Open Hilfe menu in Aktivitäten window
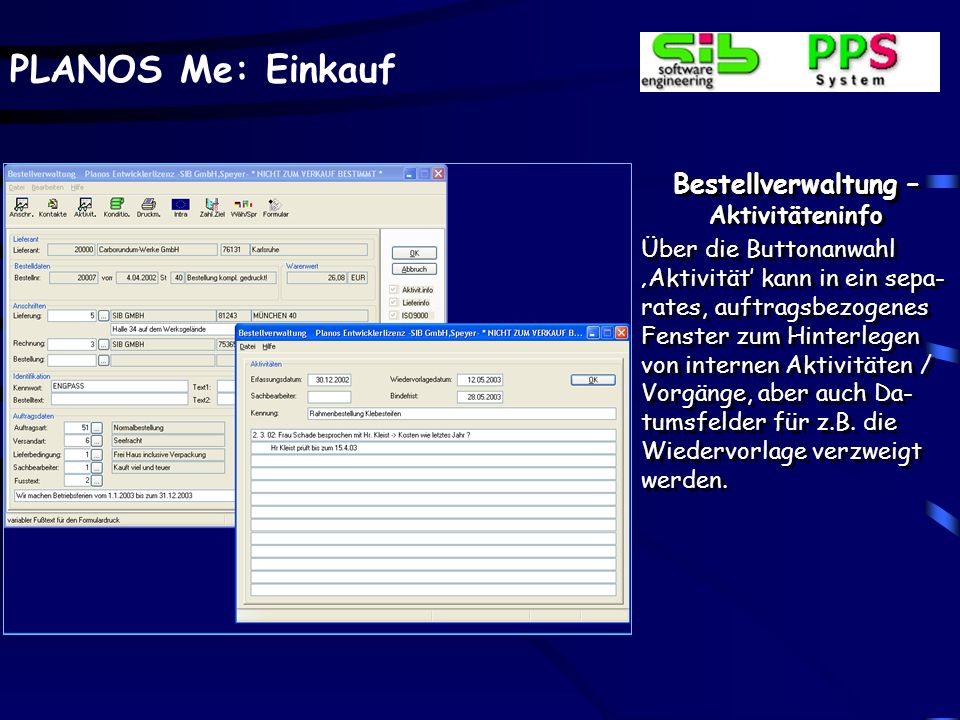Viewport: 960px width, 720px height. (269, 347)
